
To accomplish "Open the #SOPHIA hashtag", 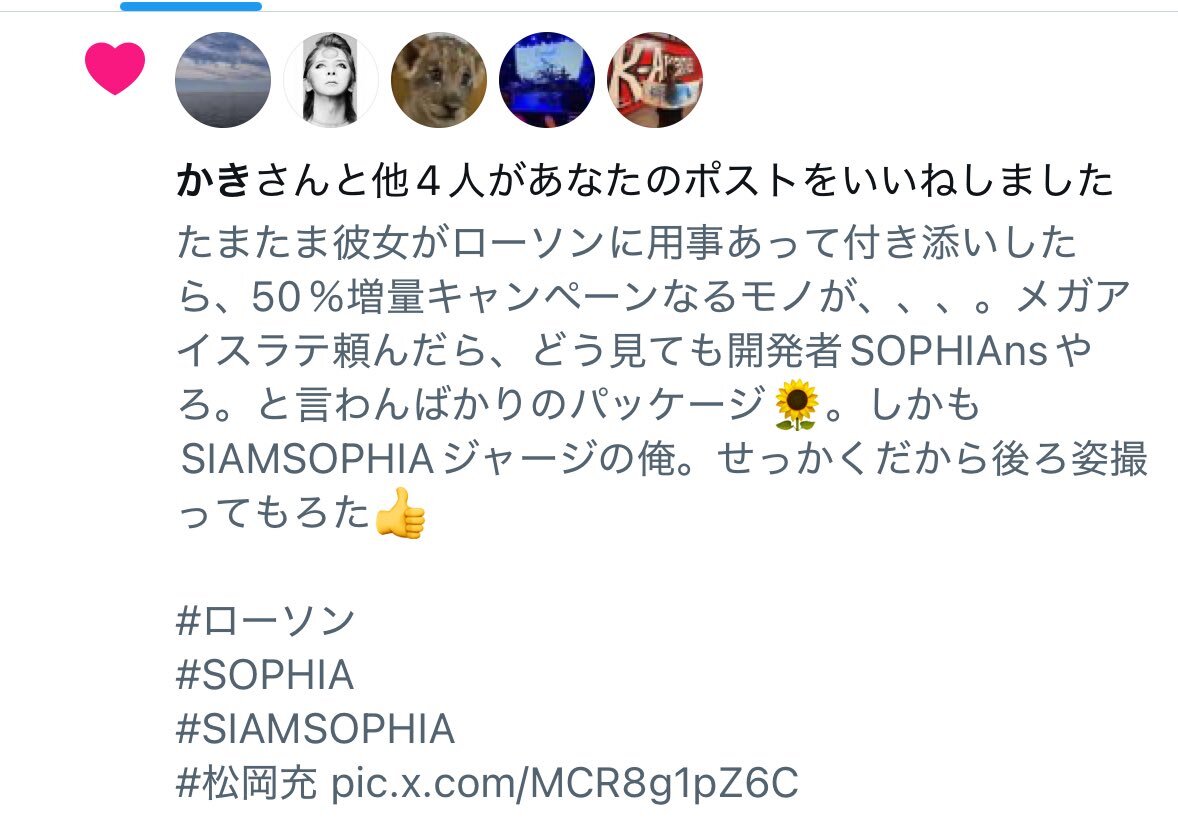I will click(264, 675).
